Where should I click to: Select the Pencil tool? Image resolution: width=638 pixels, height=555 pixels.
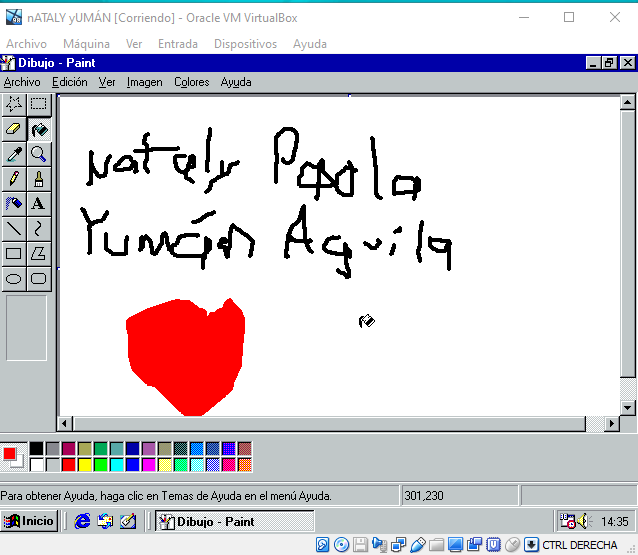click(14, 179)
